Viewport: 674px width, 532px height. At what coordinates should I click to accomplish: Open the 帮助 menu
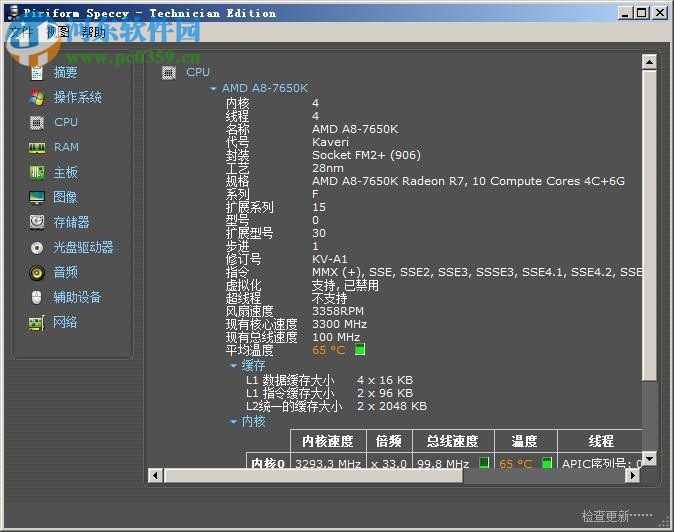click(x=93, y=32)
